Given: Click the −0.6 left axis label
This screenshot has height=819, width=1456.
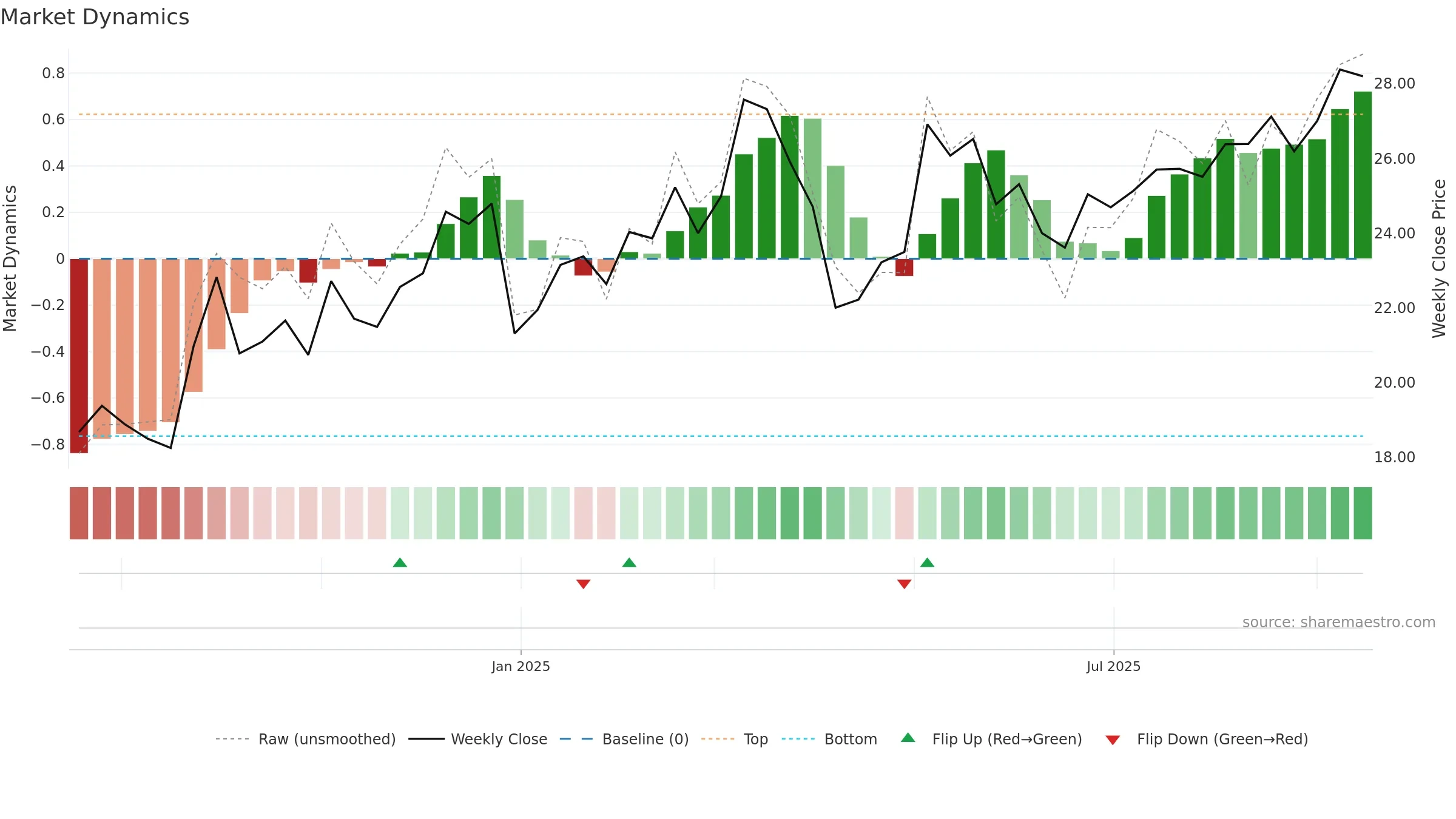Looking at the screenshot, I should pyautogui.click(x=48, y=398).
